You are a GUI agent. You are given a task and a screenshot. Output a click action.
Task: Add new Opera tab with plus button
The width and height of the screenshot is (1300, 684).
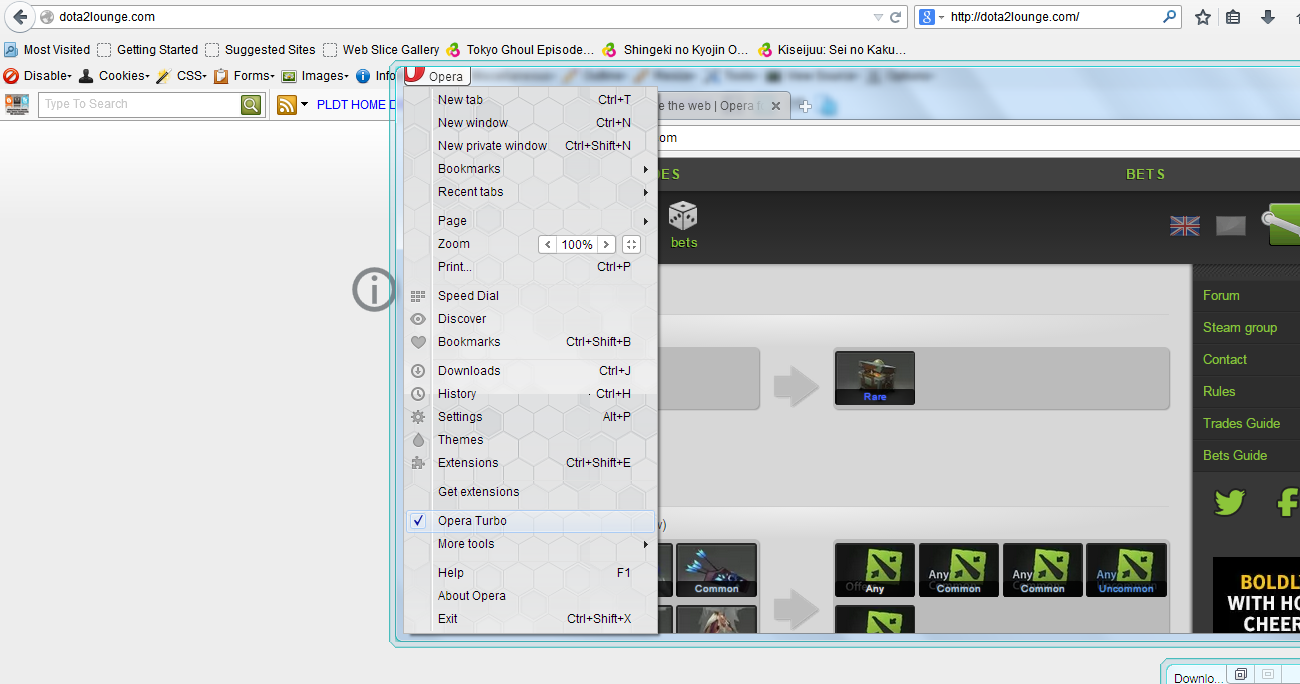pyautogui.click(x=805, y=107)
